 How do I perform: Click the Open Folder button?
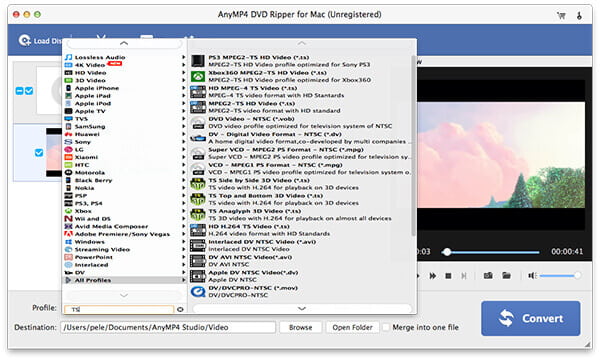(352, 327)
